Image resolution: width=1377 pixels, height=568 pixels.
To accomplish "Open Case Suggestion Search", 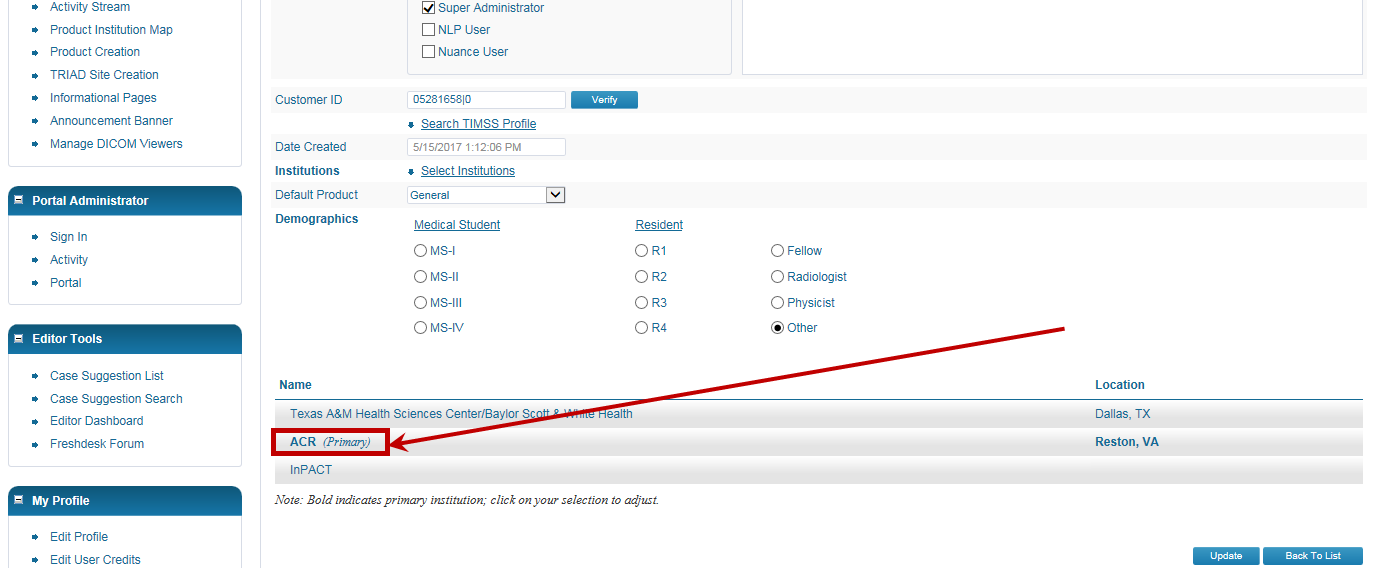I will click(116, 399).
